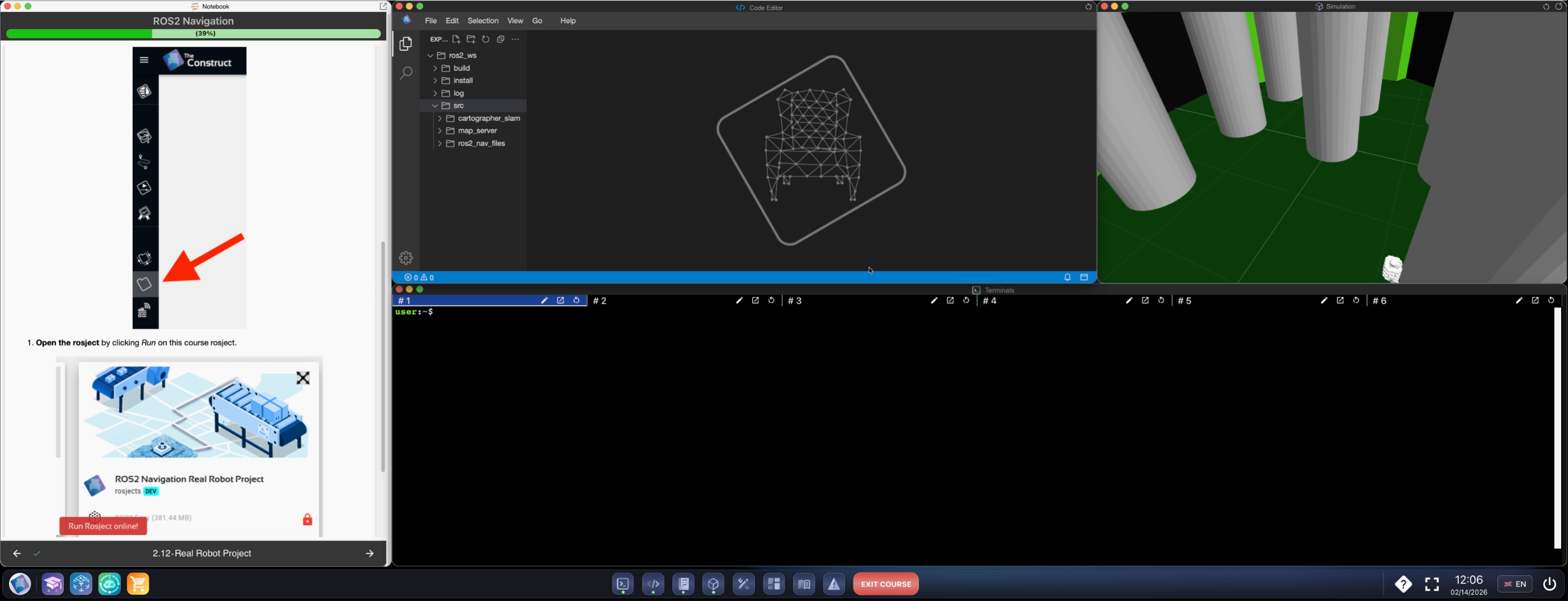Toggle EN keyboard language selector

click(x=1514, y=584)
